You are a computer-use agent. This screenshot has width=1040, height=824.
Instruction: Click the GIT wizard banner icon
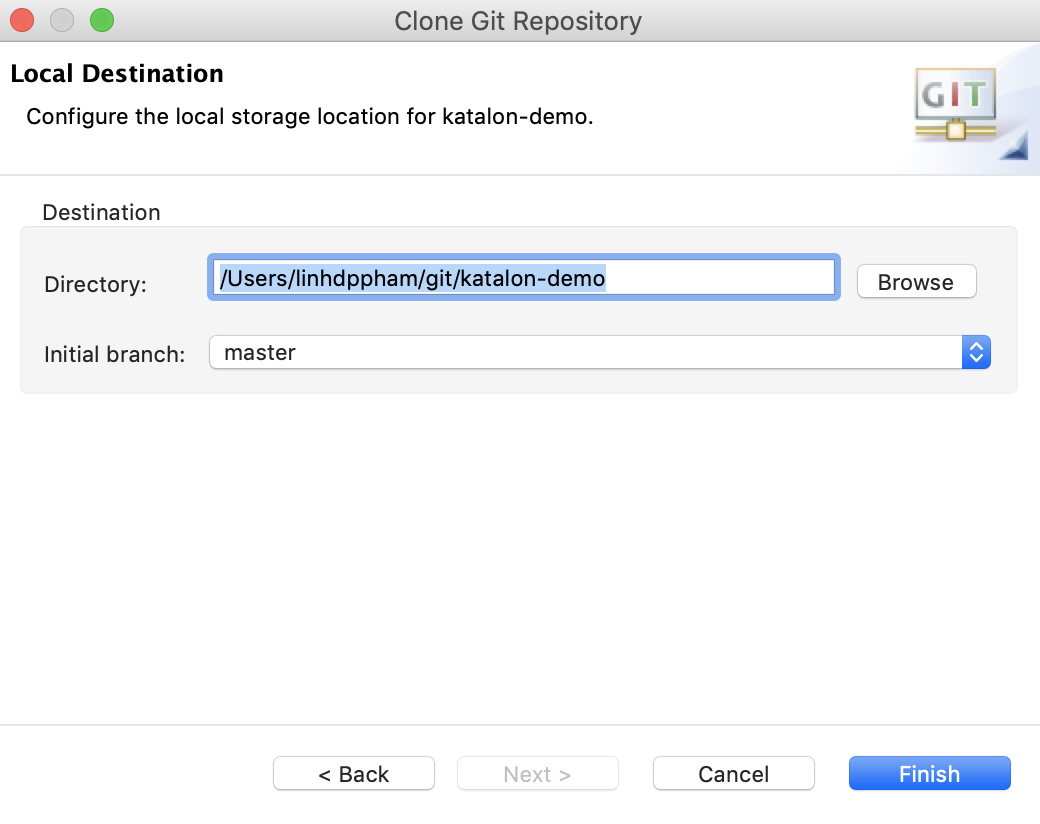(x=956, y=106)
